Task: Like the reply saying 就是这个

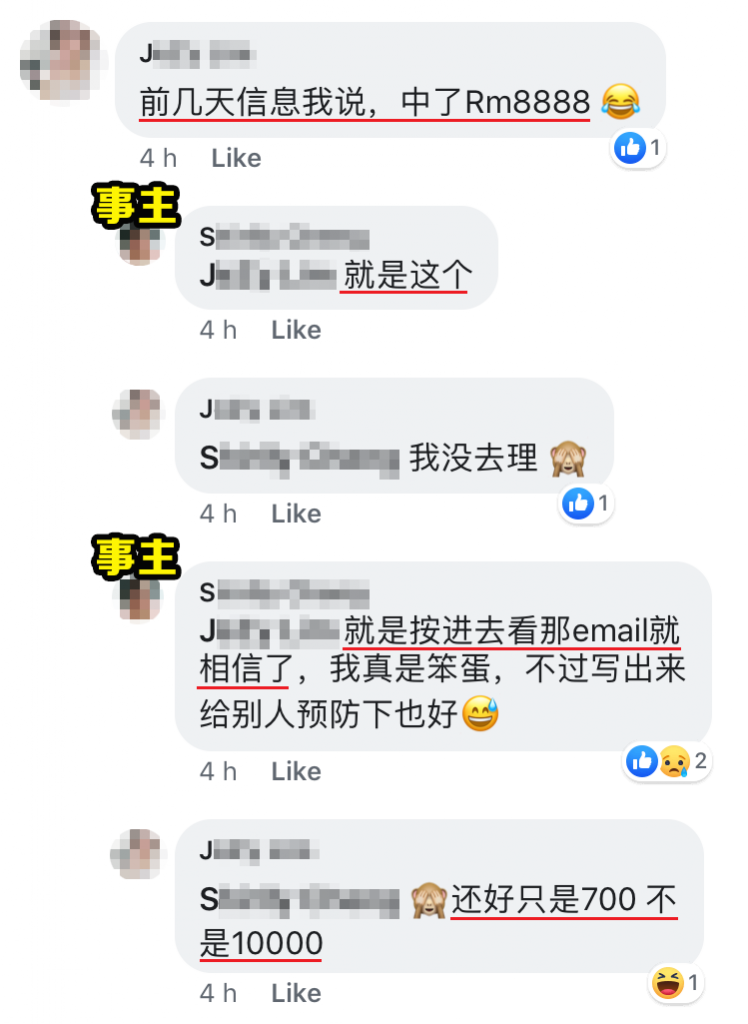Action: point(296,330)
